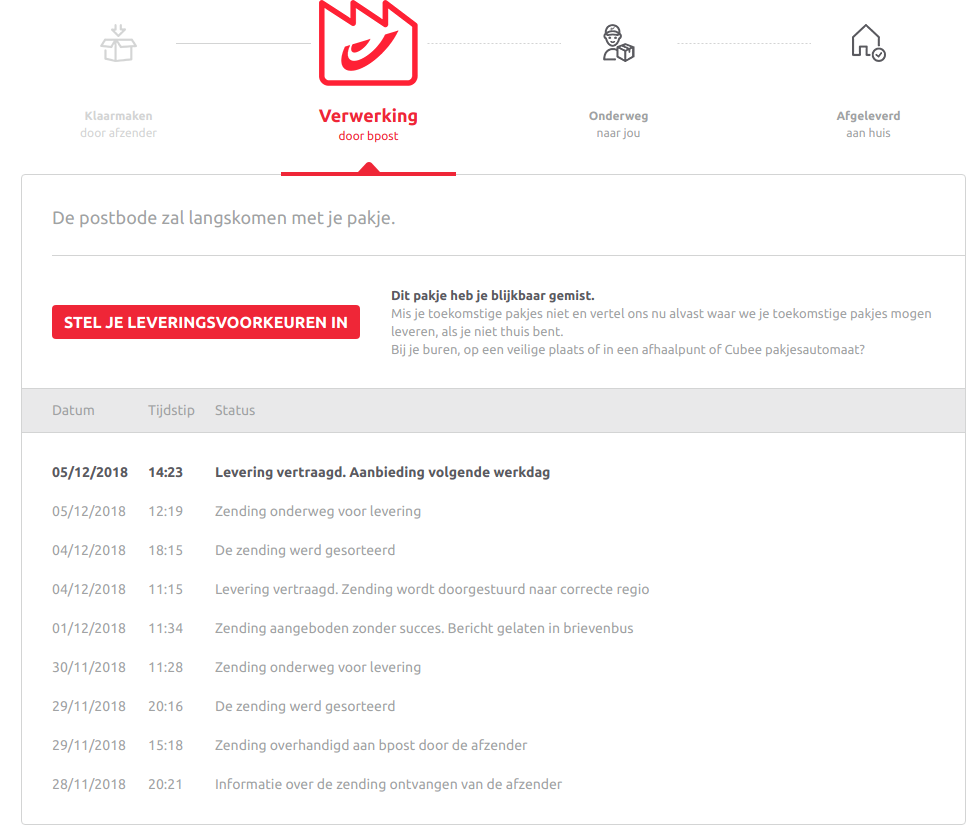Image resolution: width=975 pixels, height=833 pixels.
Task: Click the Zending overhandigd aan bpost entry
Action: [371, 745]
